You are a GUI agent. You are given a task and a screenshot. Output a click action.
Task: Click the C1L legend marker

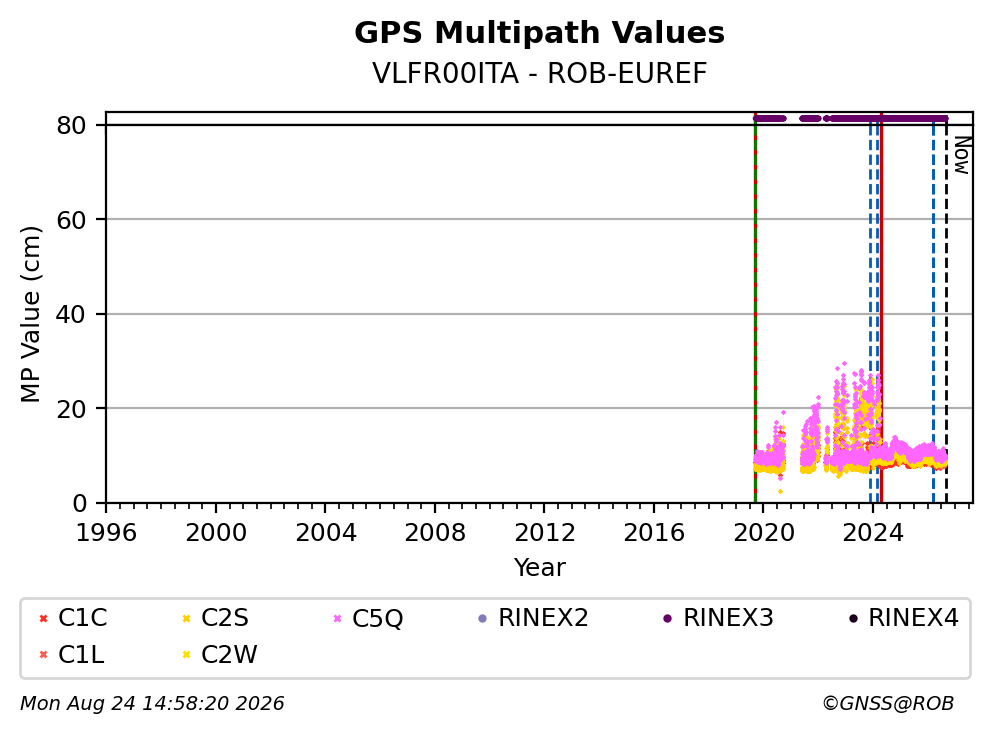tap(43, 655)
